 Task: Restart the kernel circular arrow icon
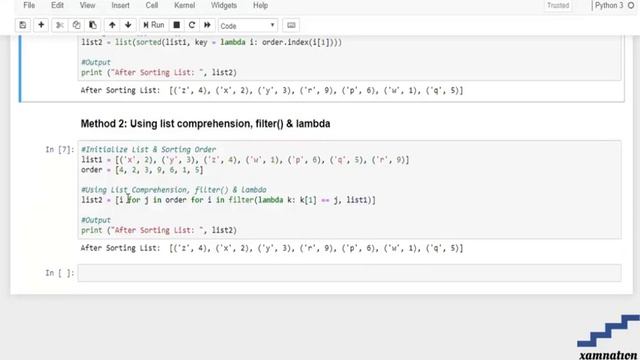point(192,25)
